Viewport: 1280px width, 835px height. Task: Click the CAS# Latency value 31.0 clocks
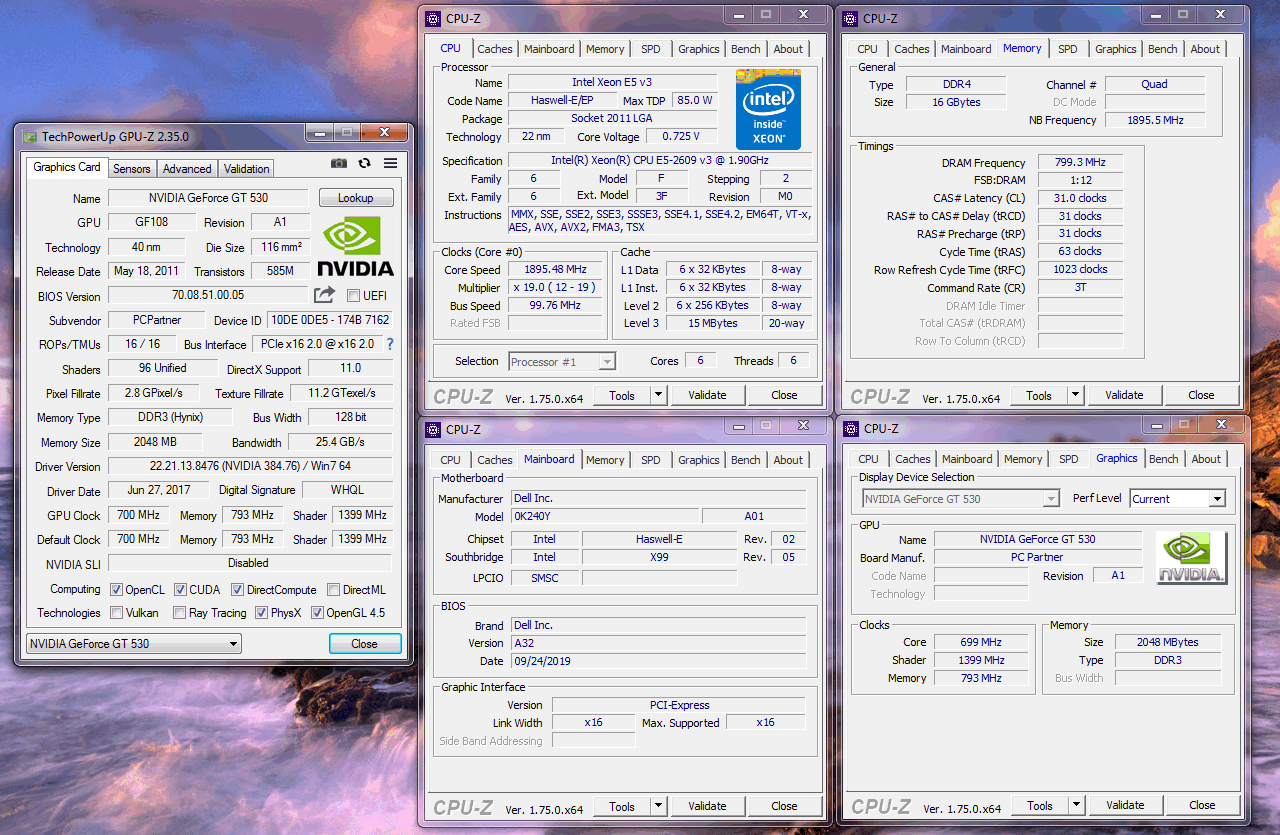pos(1080,198)
